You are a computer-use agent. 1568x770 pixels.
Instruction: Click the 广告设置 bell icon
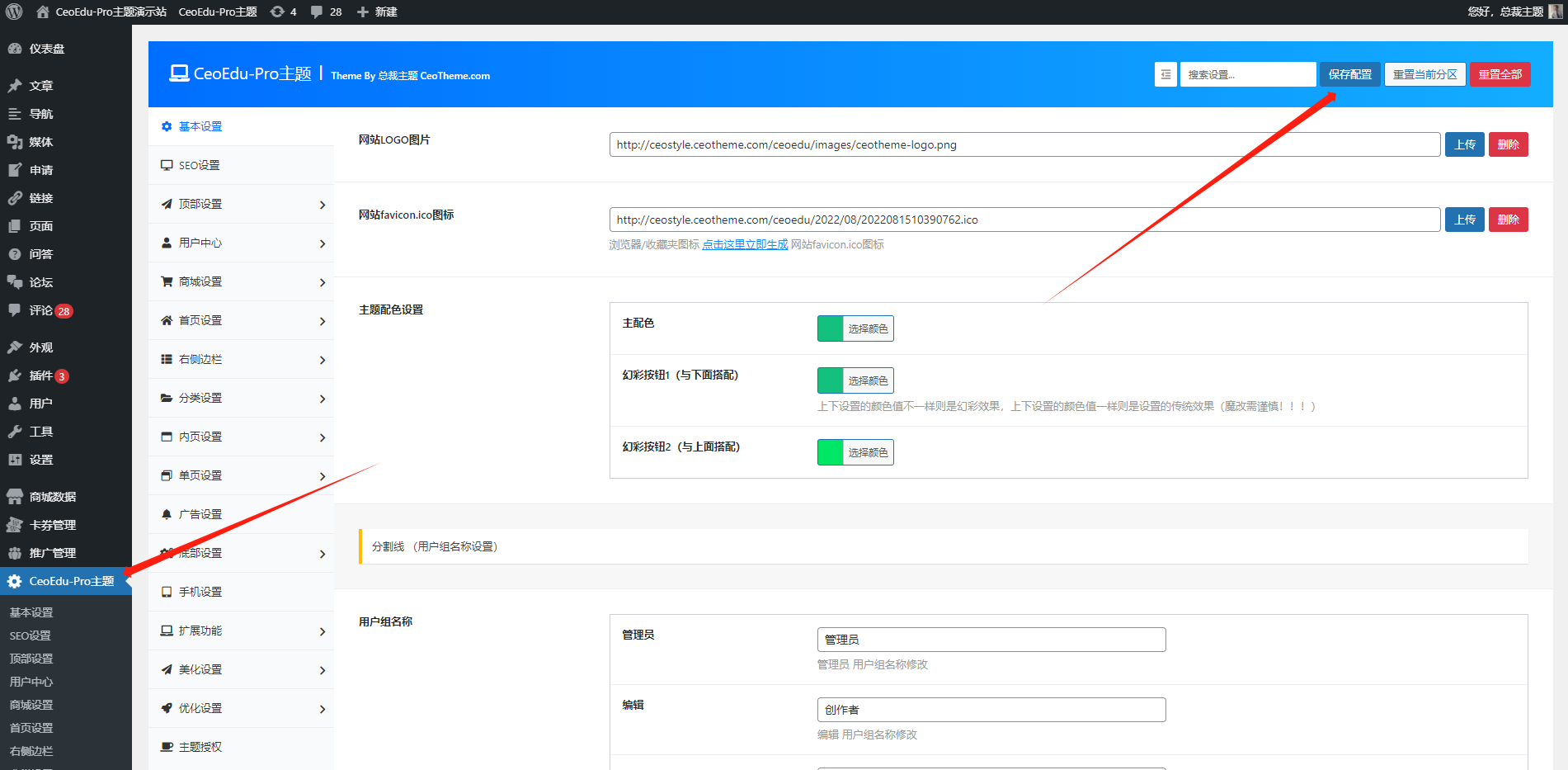click(x=167, y=514)
